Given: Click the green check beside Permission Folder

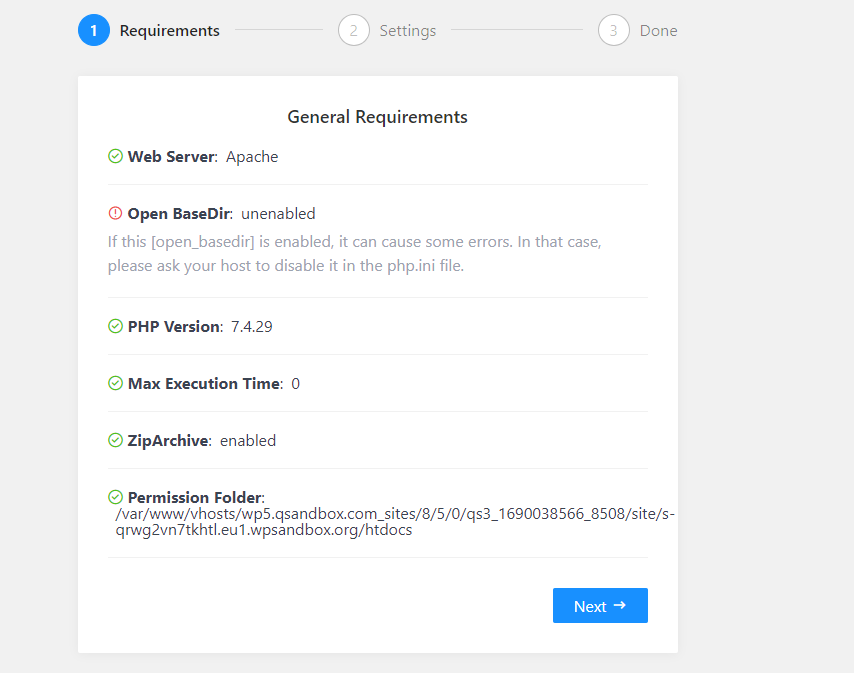Looking at the screenshot, I should (115, 497).
